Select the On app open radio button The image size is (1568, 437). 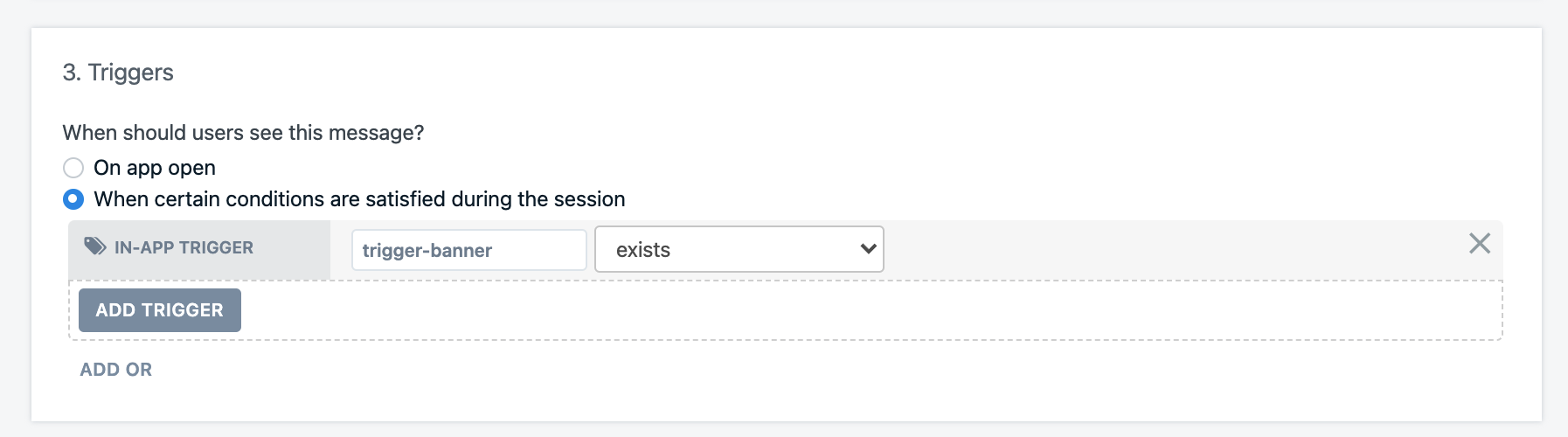tap(73, 168)
